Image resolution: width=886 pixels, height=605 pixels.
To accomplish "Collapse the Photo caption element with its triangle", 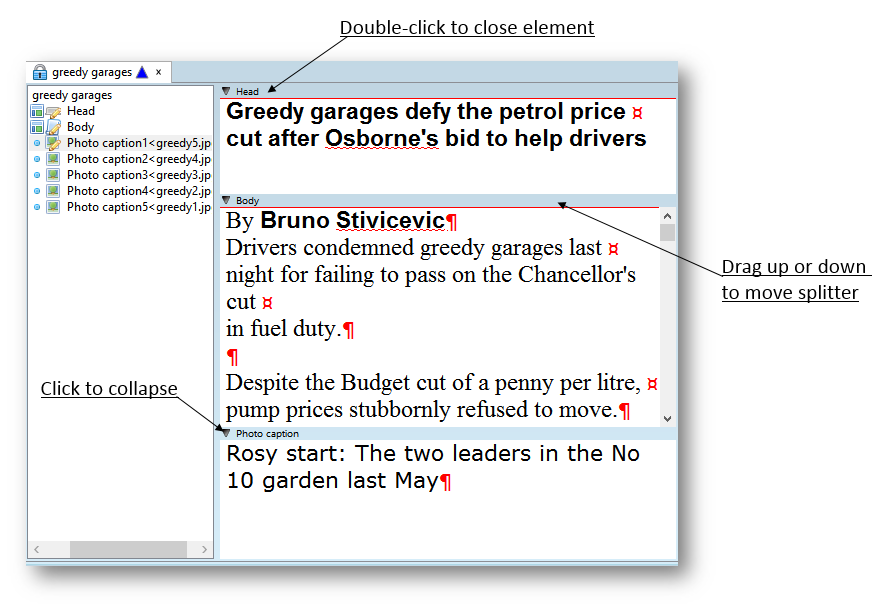I will 226,433.
